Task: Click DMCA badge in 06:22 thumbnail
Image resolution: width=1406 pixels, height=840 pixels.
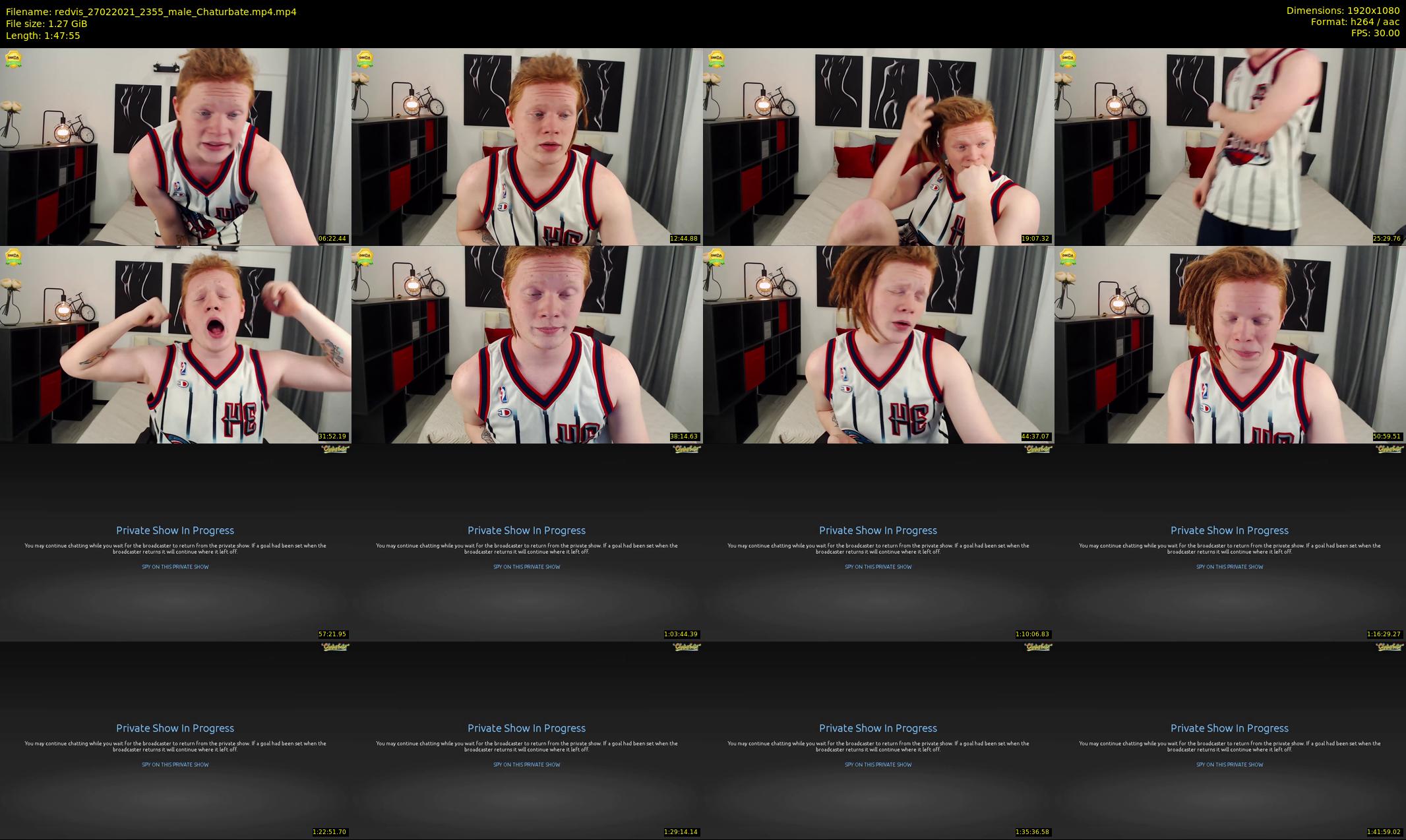Action: coord(13,59)
